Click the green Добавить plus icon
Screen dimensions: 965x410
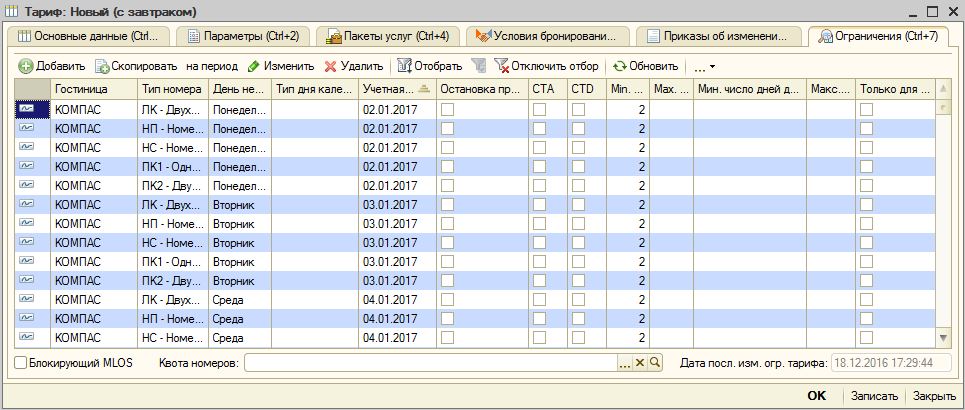coord(26,66)
